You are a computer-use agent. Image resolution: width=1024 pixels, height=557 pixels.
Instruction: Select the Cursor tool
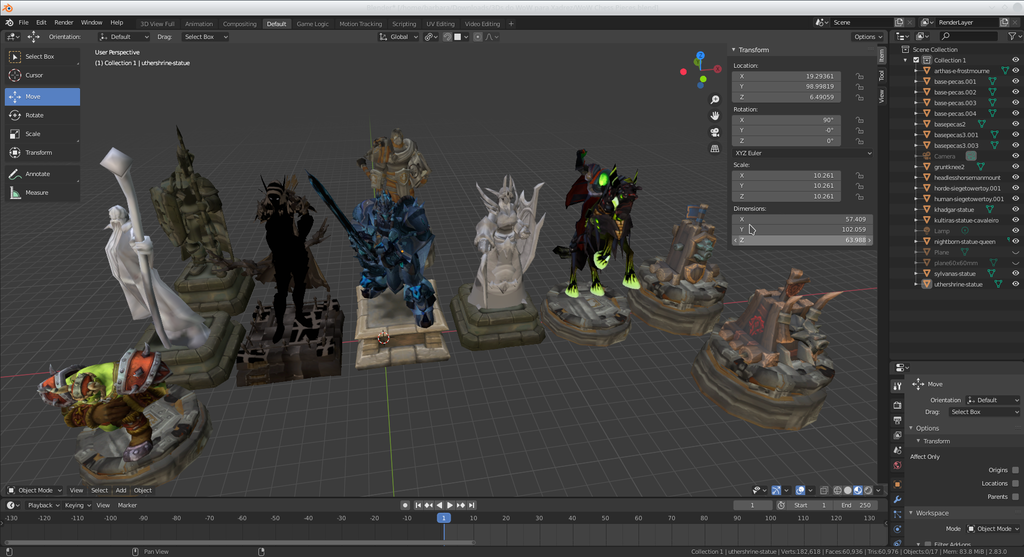(34, 75)
